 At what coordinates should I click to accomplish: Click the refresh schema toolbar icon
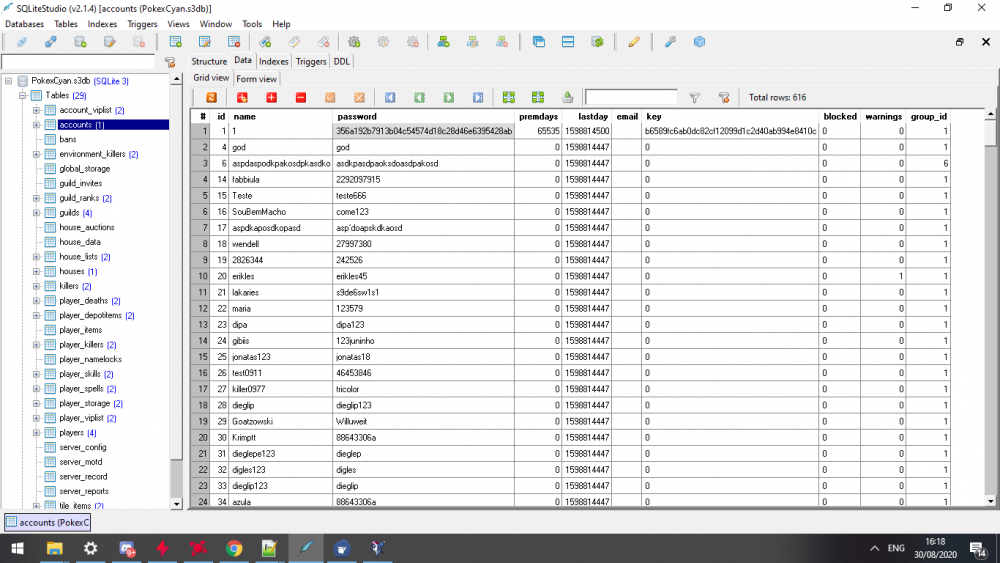pyautogui.click(x=598, y=42)
